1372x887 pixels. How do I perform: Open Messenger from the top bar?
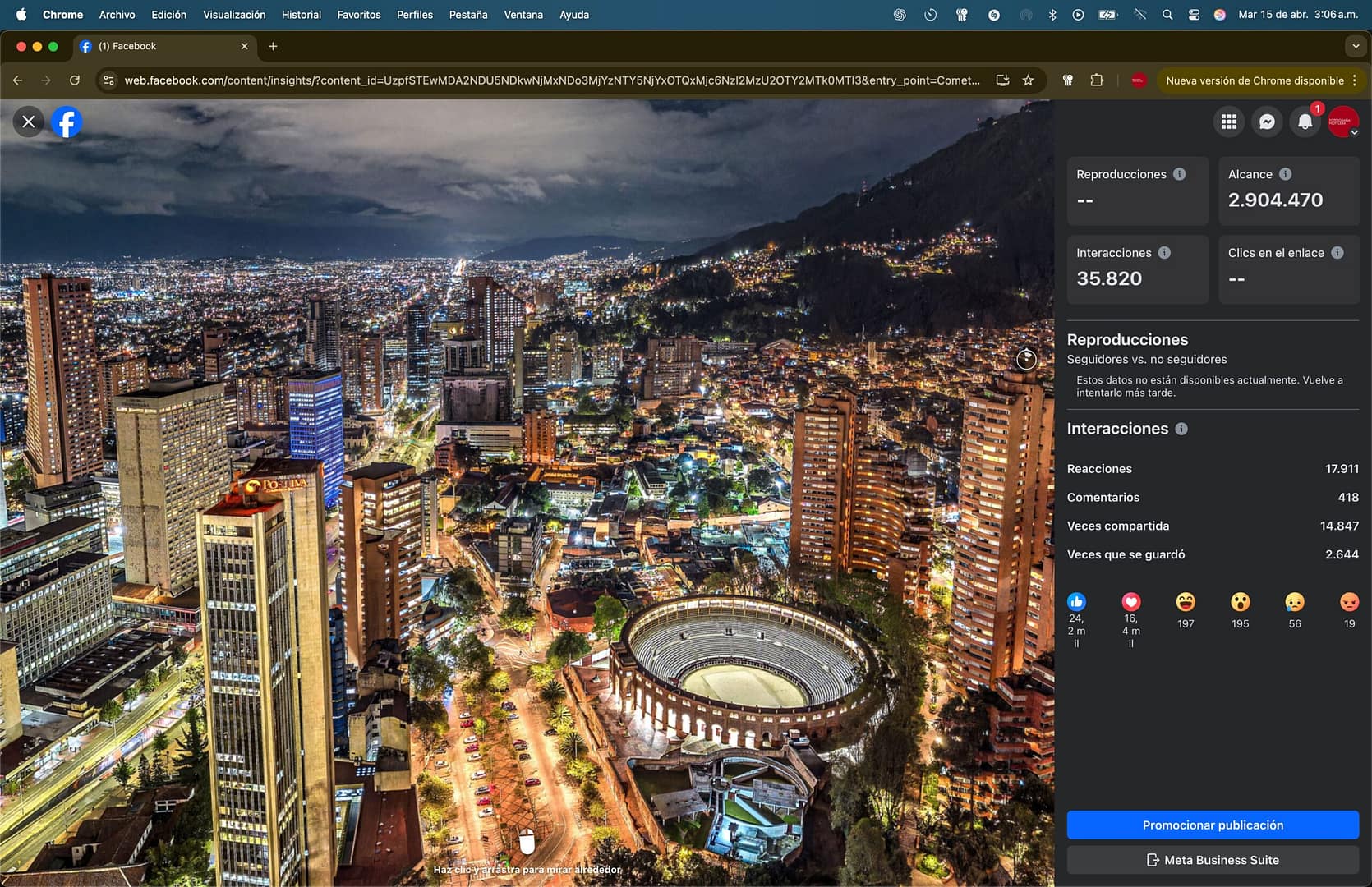1268,122
